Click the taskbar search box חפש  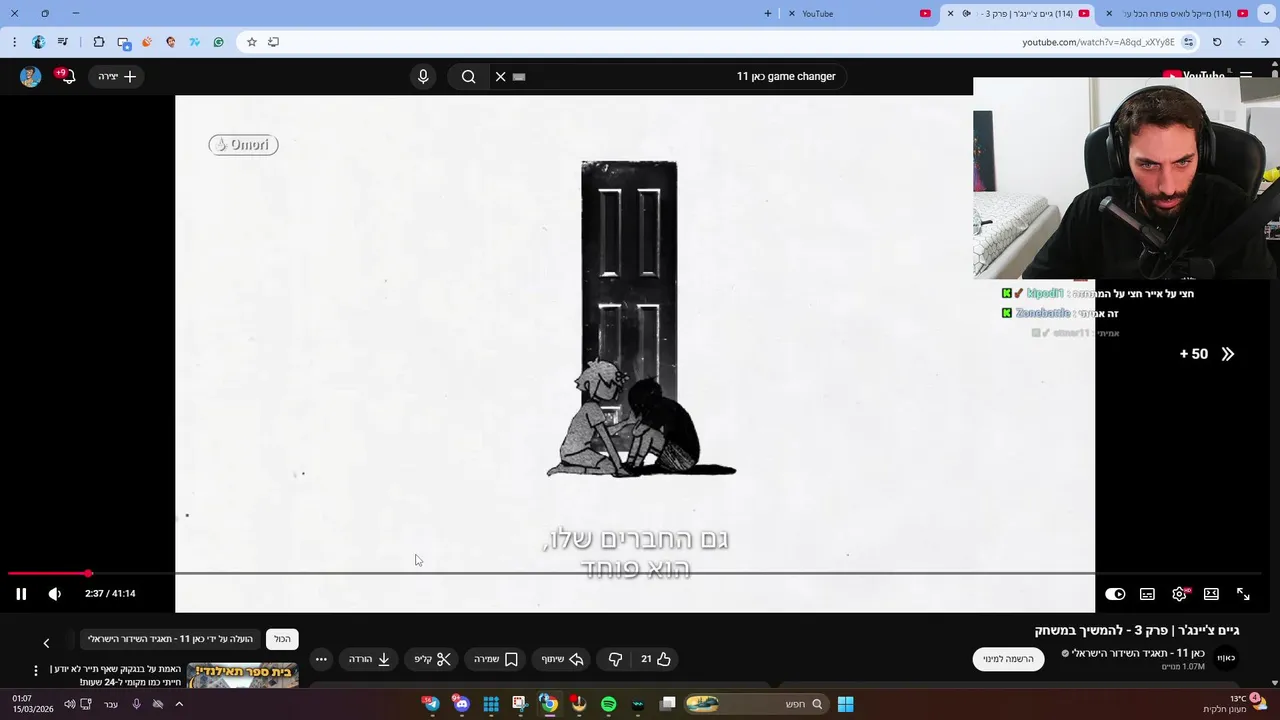pos(755,704)
